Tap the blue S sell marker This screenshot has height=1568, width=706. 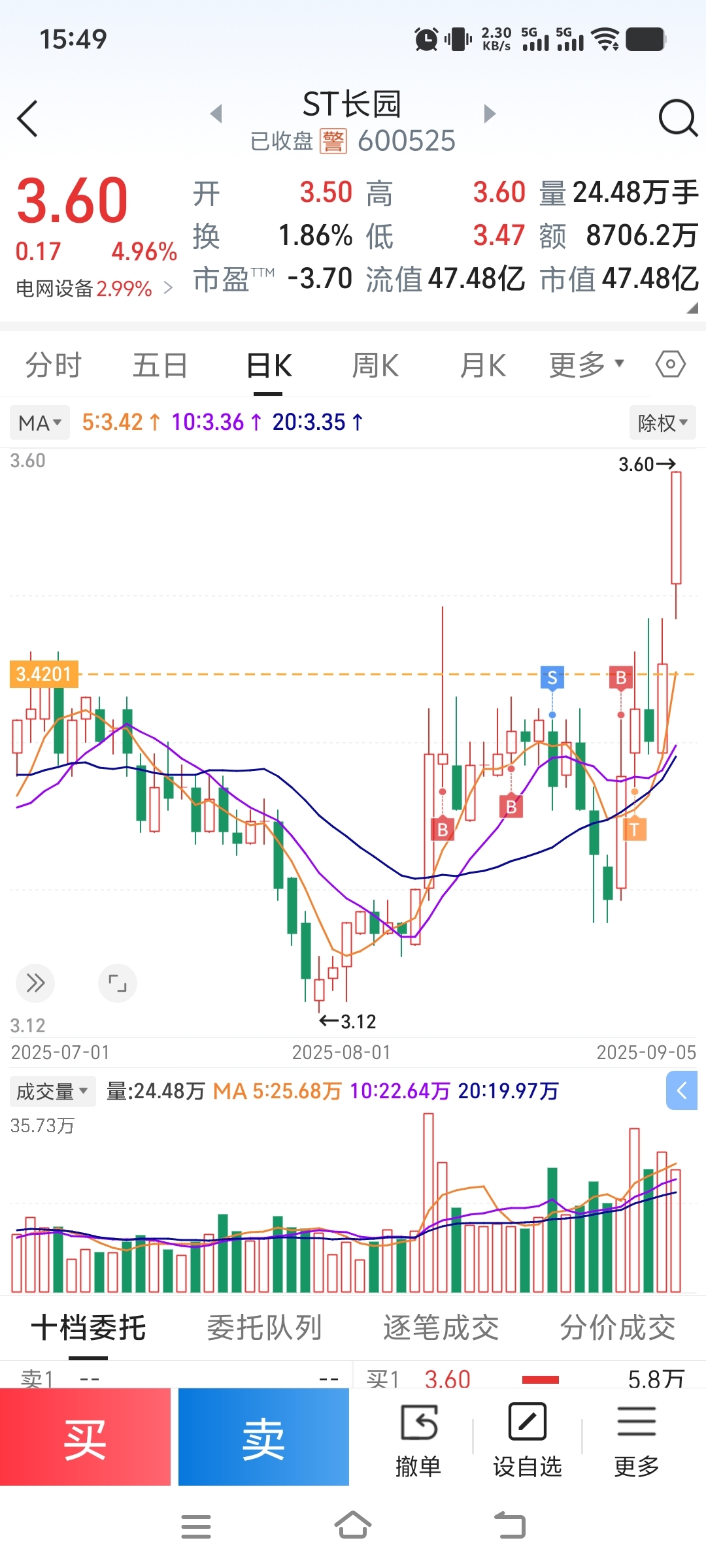tap(552, 678)
